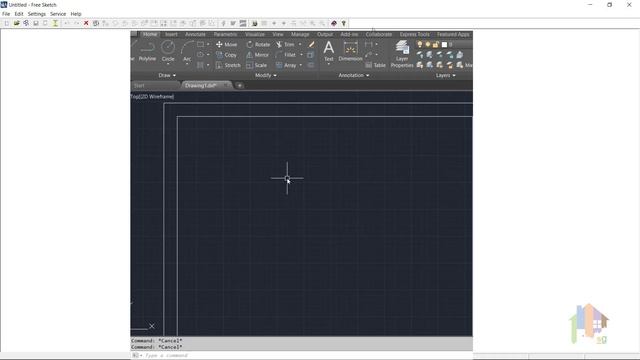This screenshot has width=640, height=360.
Task: Click the plus new drawing tab button
Action: tap(240, 86)
